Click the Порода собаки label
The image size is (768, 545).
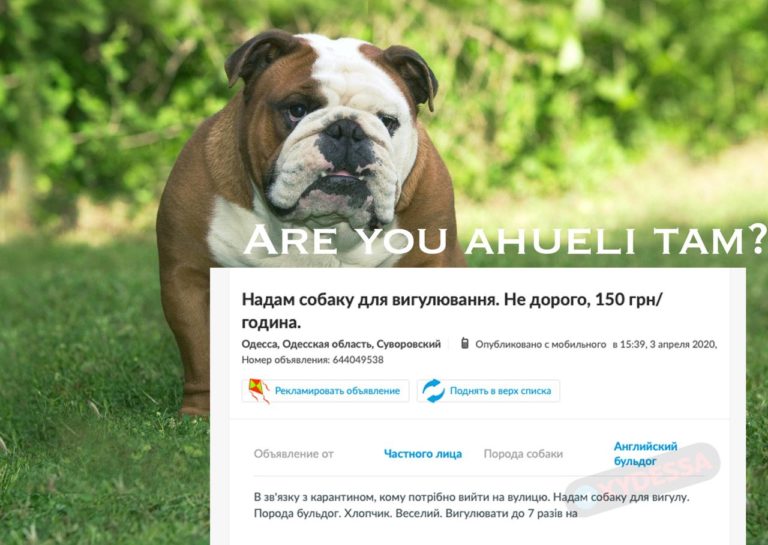pos(523,454)
